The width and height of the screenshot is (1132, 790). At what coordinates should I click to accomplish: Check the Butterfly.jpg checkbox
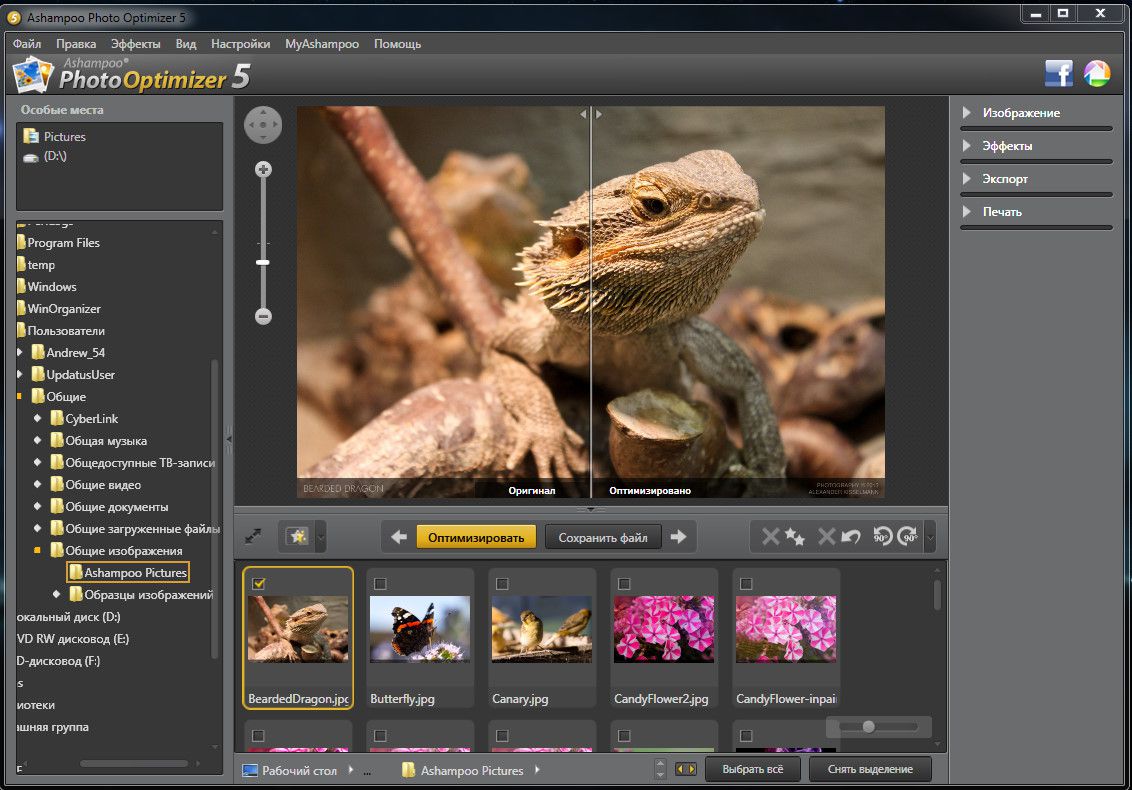pos(380,583)
